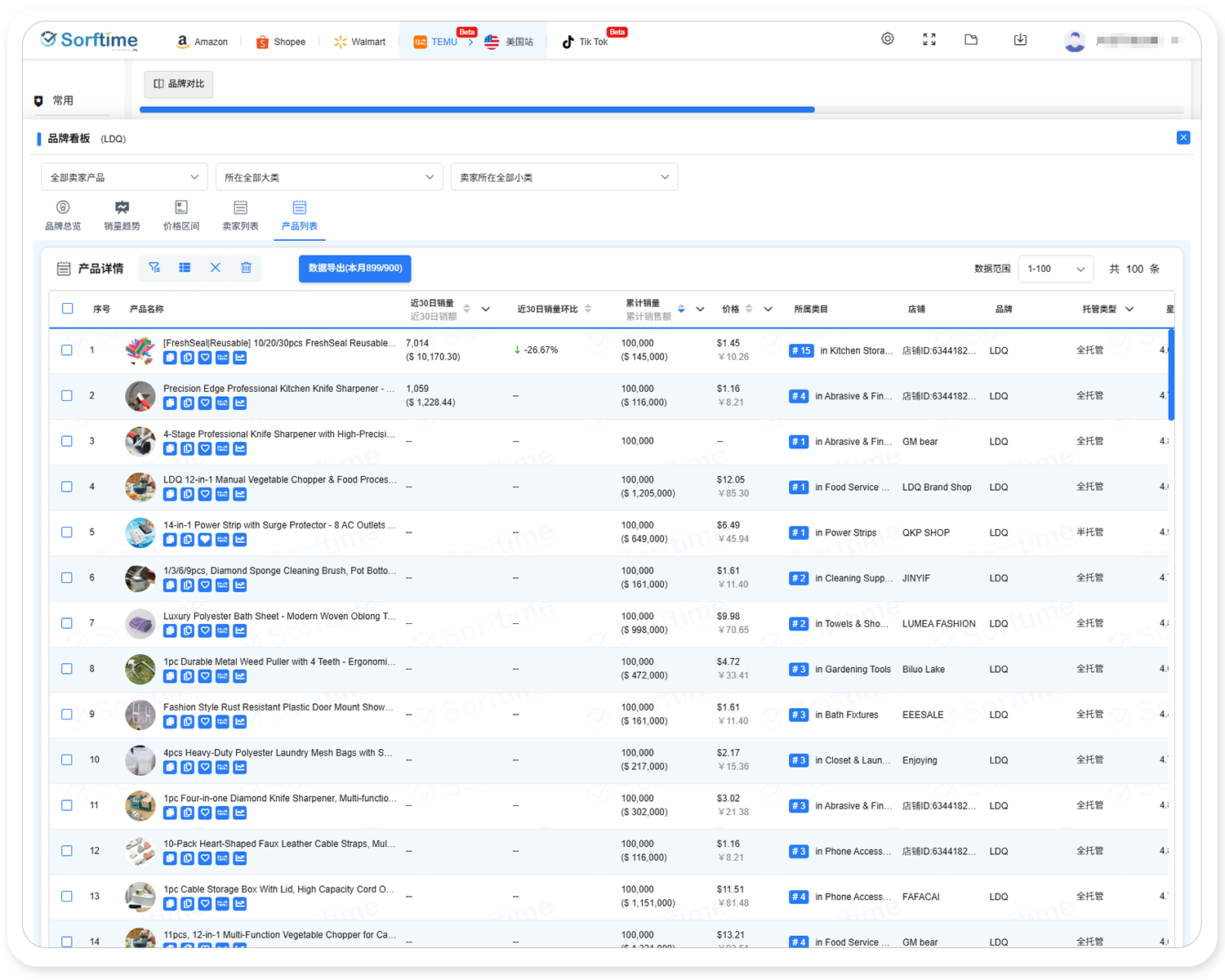The height and width of the screenshot is (980, 1225).
Task: Click the Precision Edge Knife Sharpener thumbnail
Action: point(140,396)
